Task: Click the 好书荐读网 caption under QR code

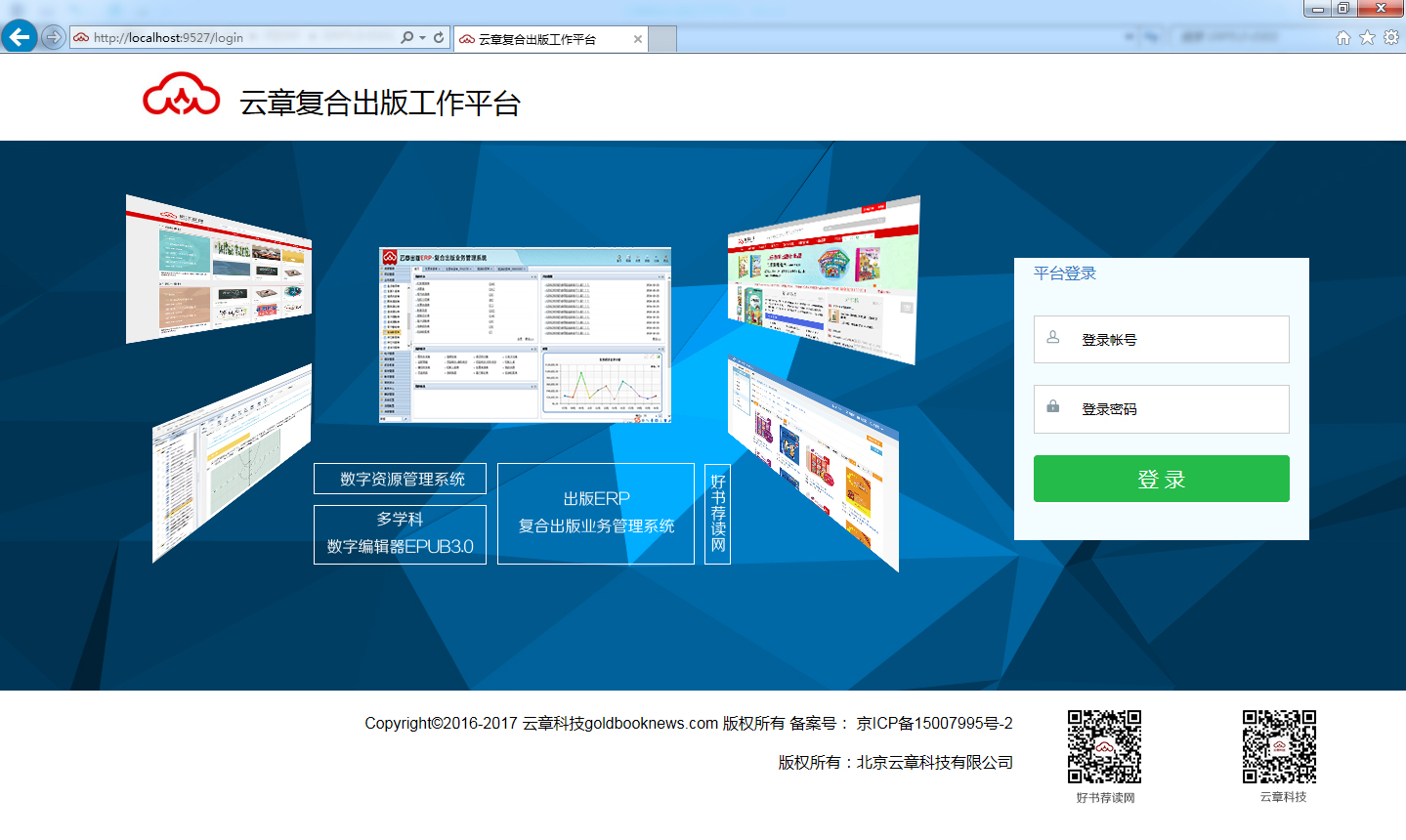Action: [x=1105, y=798]
